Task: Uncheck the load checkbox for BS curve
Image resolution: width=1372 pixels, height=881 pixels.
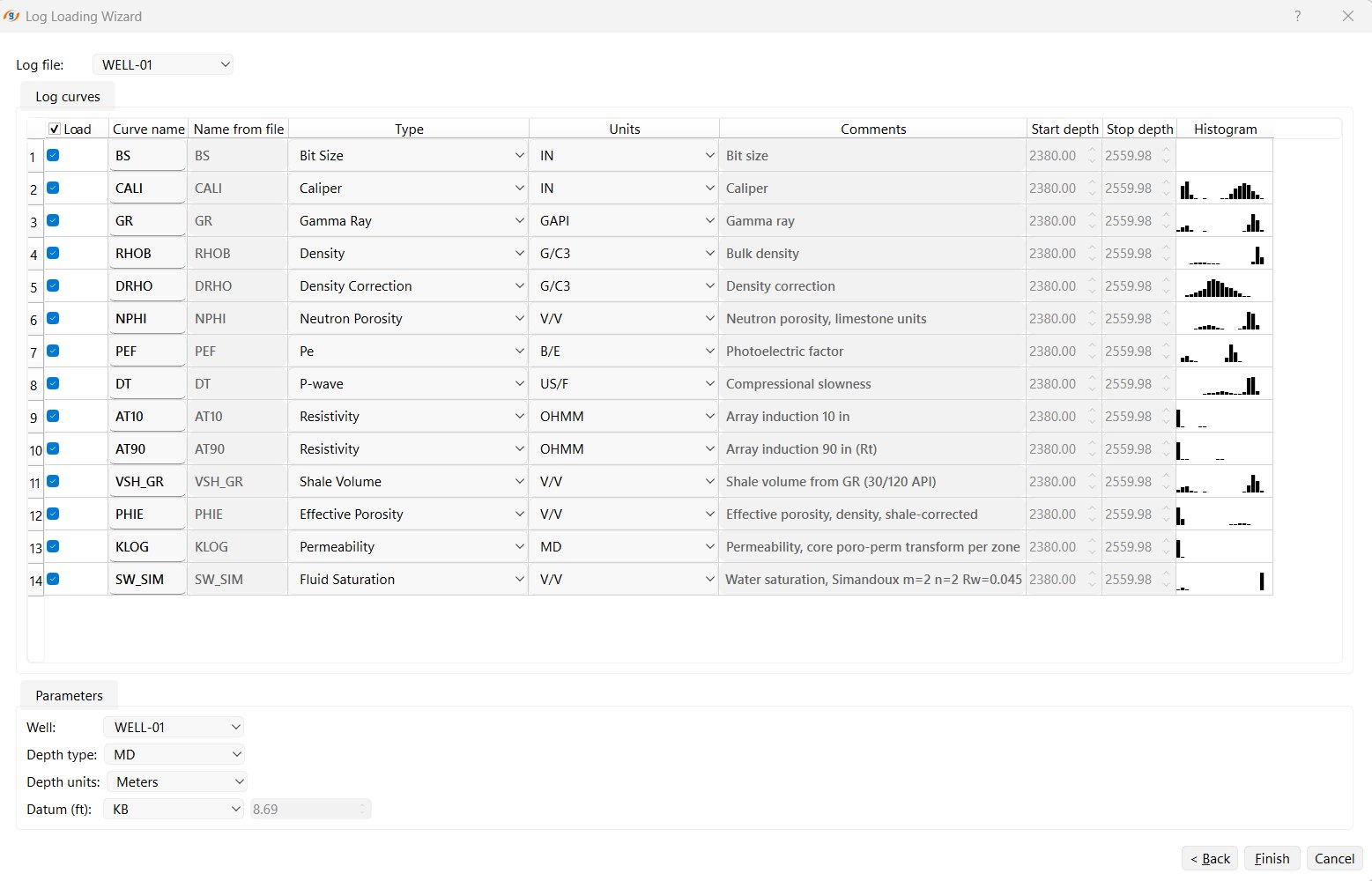Action: click(53, 155)
